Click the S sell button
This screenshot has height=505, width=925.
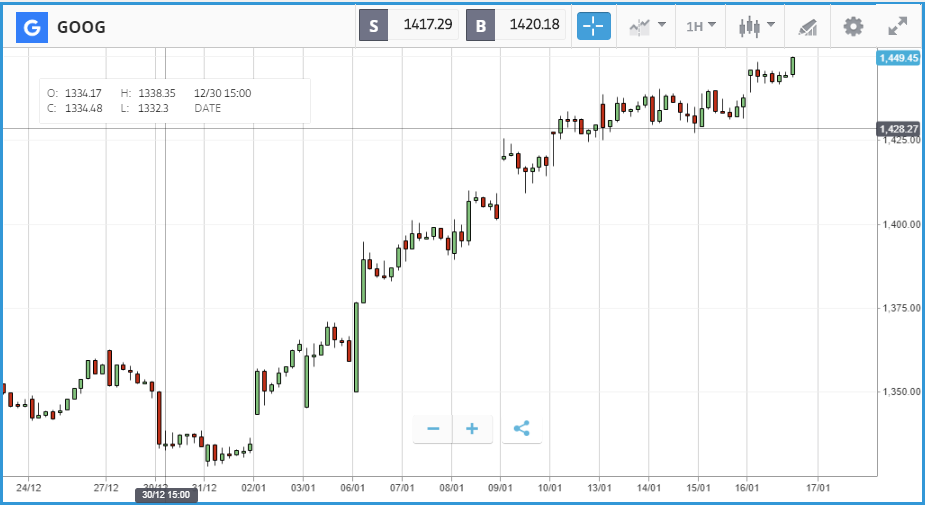point(373,26)
